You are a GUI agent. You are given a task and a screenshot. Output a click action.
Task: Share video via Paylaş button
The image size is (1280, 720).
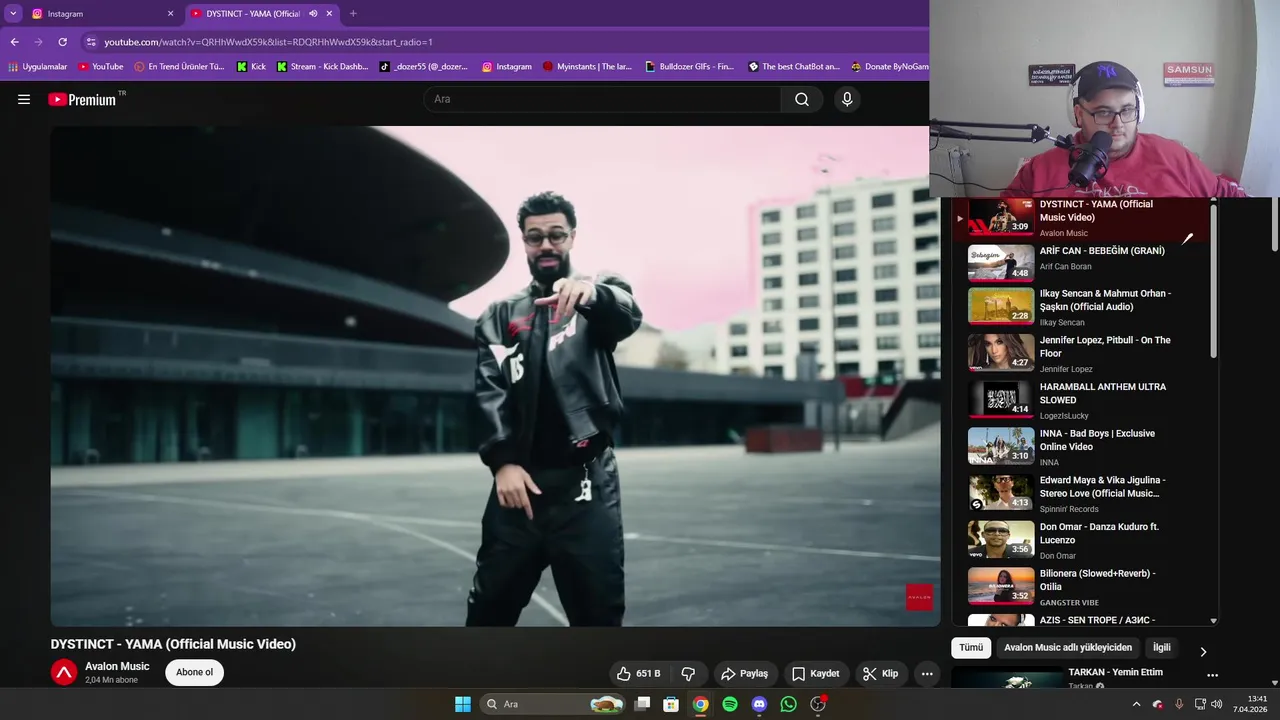(x=744, y=674)
